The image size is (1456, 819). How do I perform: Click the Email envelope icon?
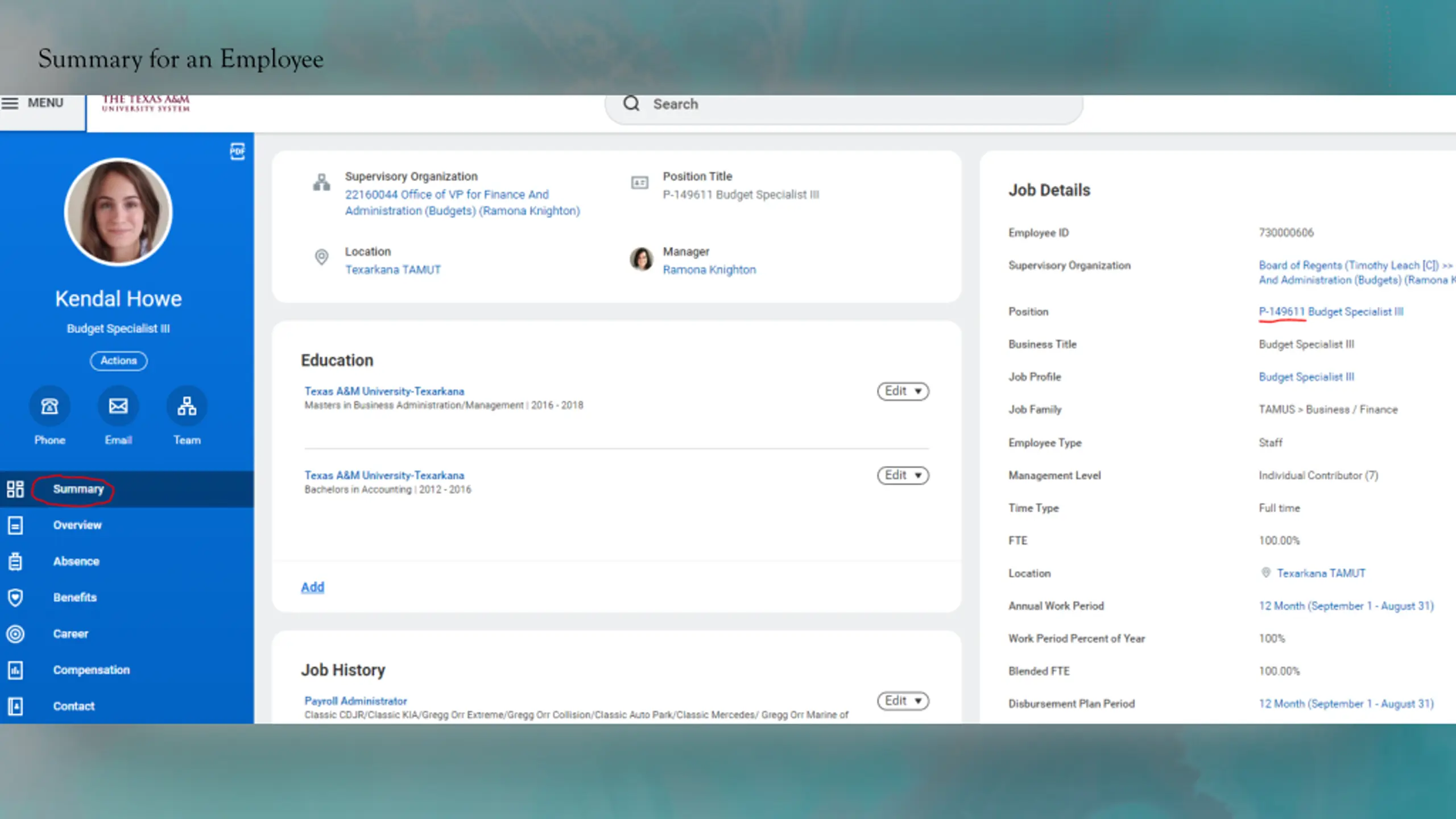pyautogui.click(x=118, y=406)
